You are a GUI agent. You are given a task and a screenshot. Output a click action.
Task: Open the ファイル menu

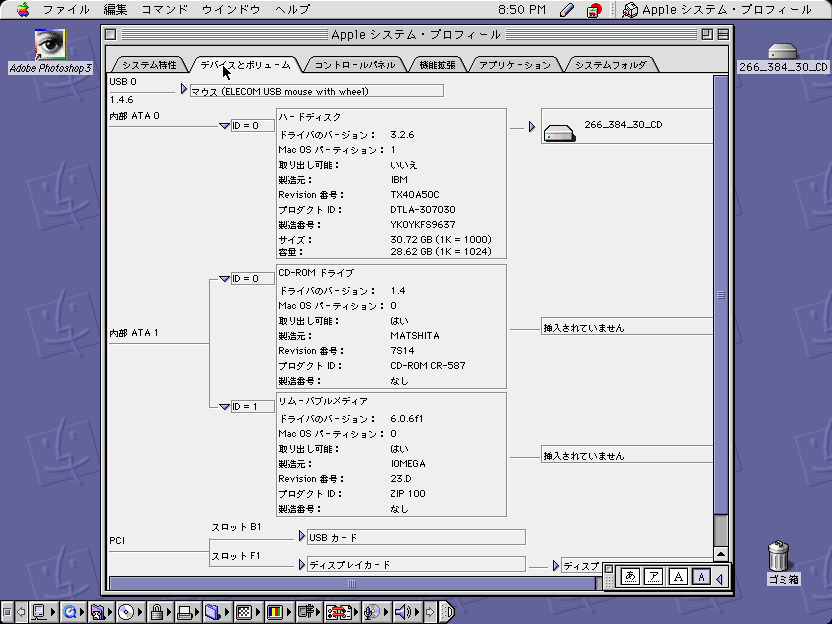(x=66, y=10)
